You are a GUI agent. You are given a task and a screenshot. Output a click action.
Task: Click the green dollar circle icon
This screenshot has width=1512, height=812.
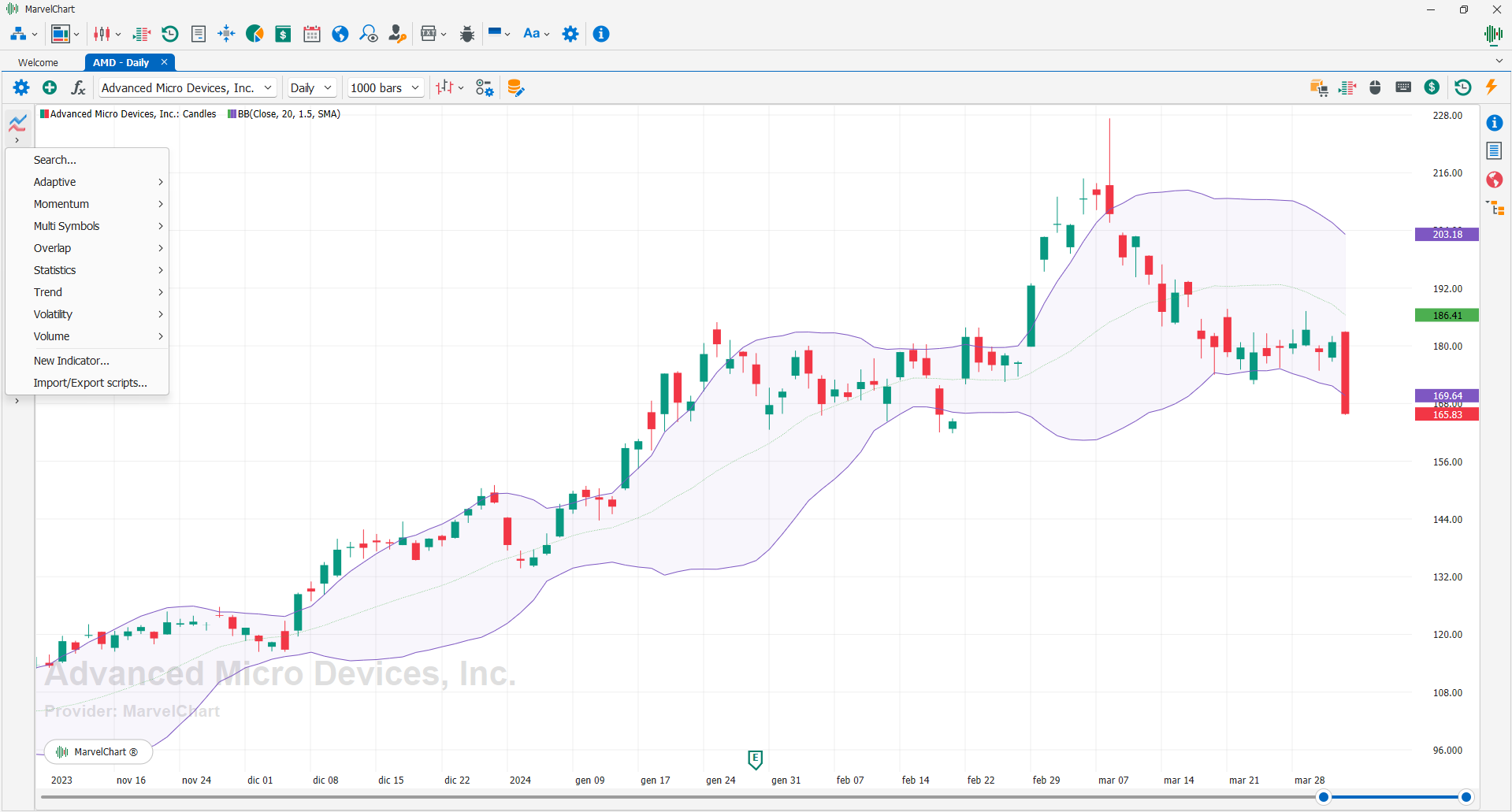[1432, 87]
